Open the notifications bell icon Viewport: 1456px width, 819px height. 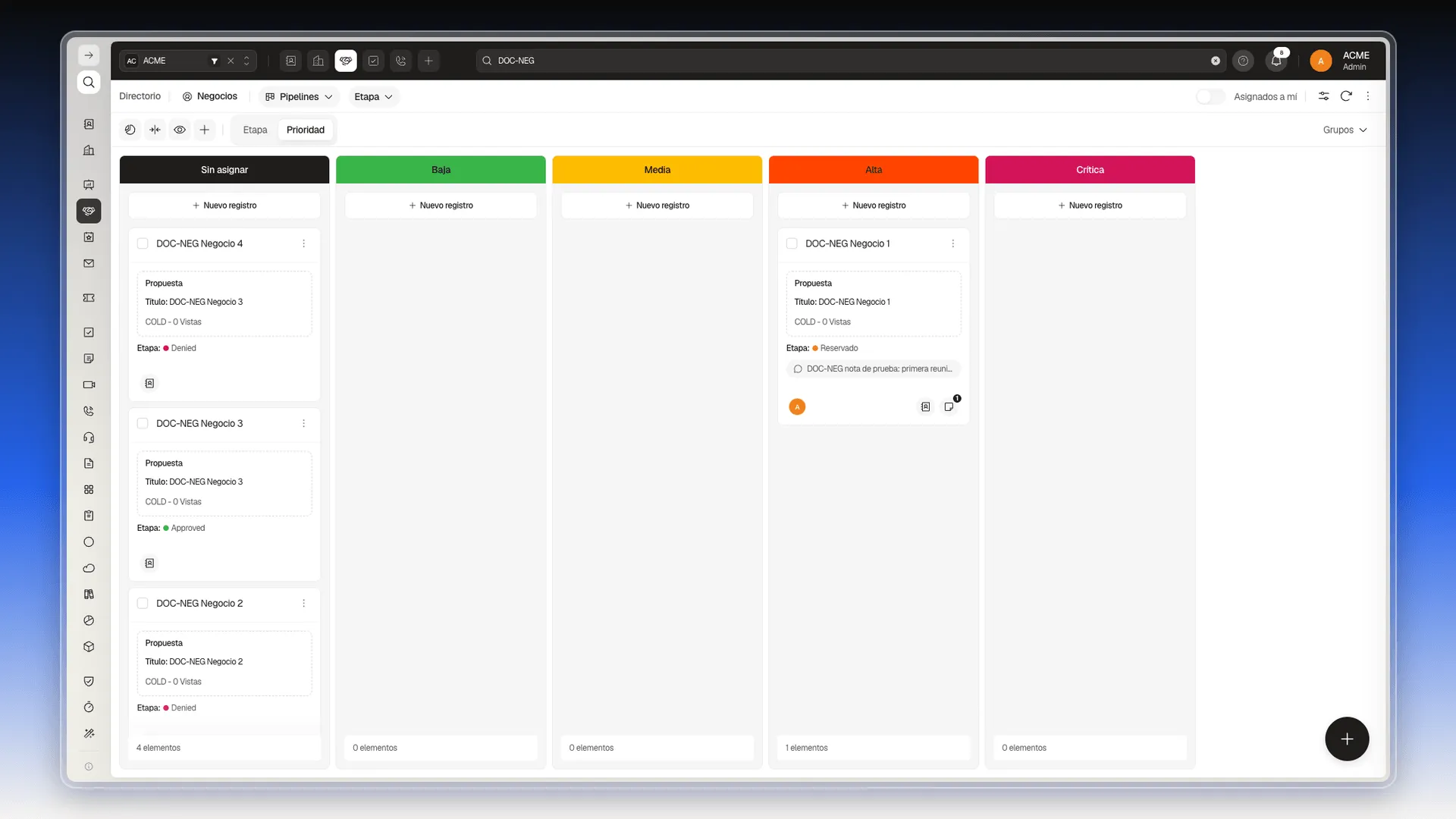click(x=1276, y=61)
